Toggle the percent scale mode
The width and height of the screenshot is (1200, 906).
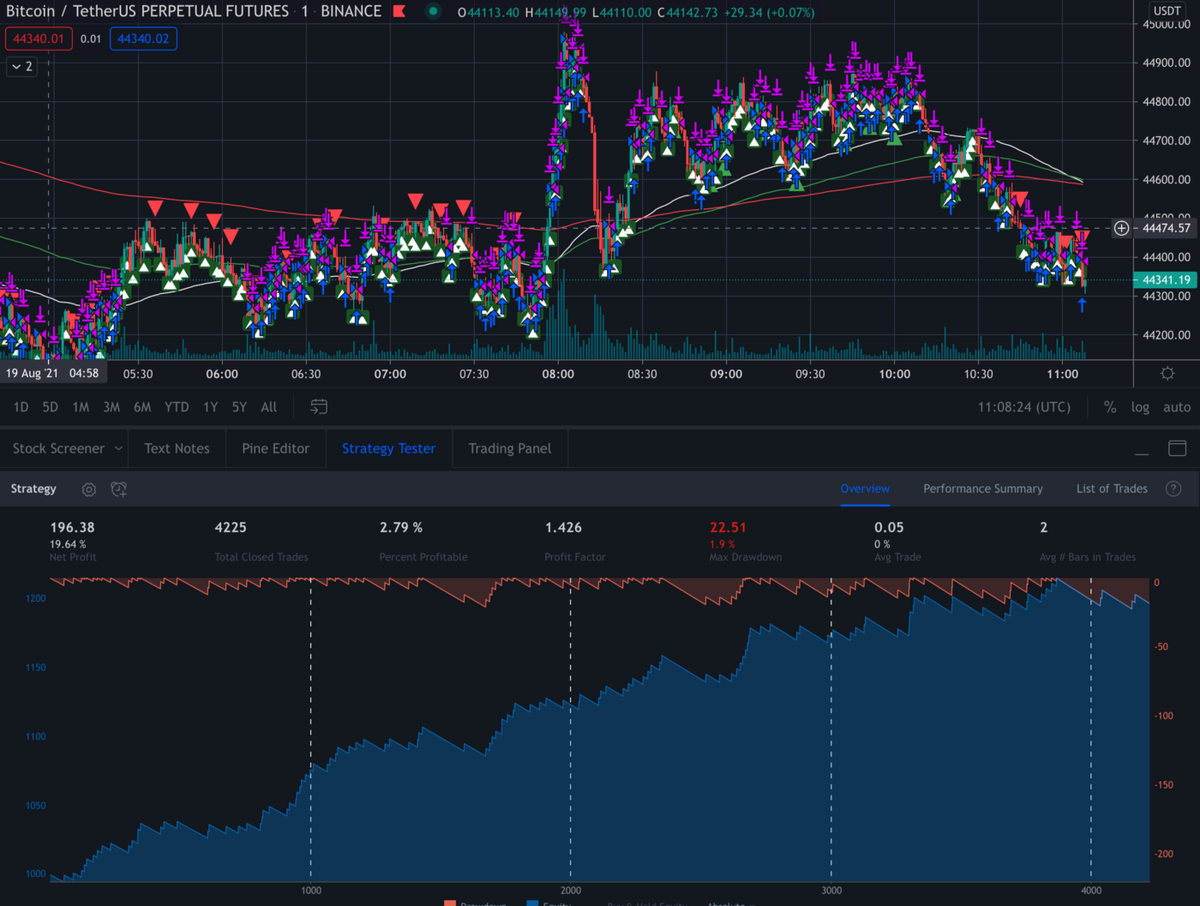pyautogui.click(x=1110, y=407)
